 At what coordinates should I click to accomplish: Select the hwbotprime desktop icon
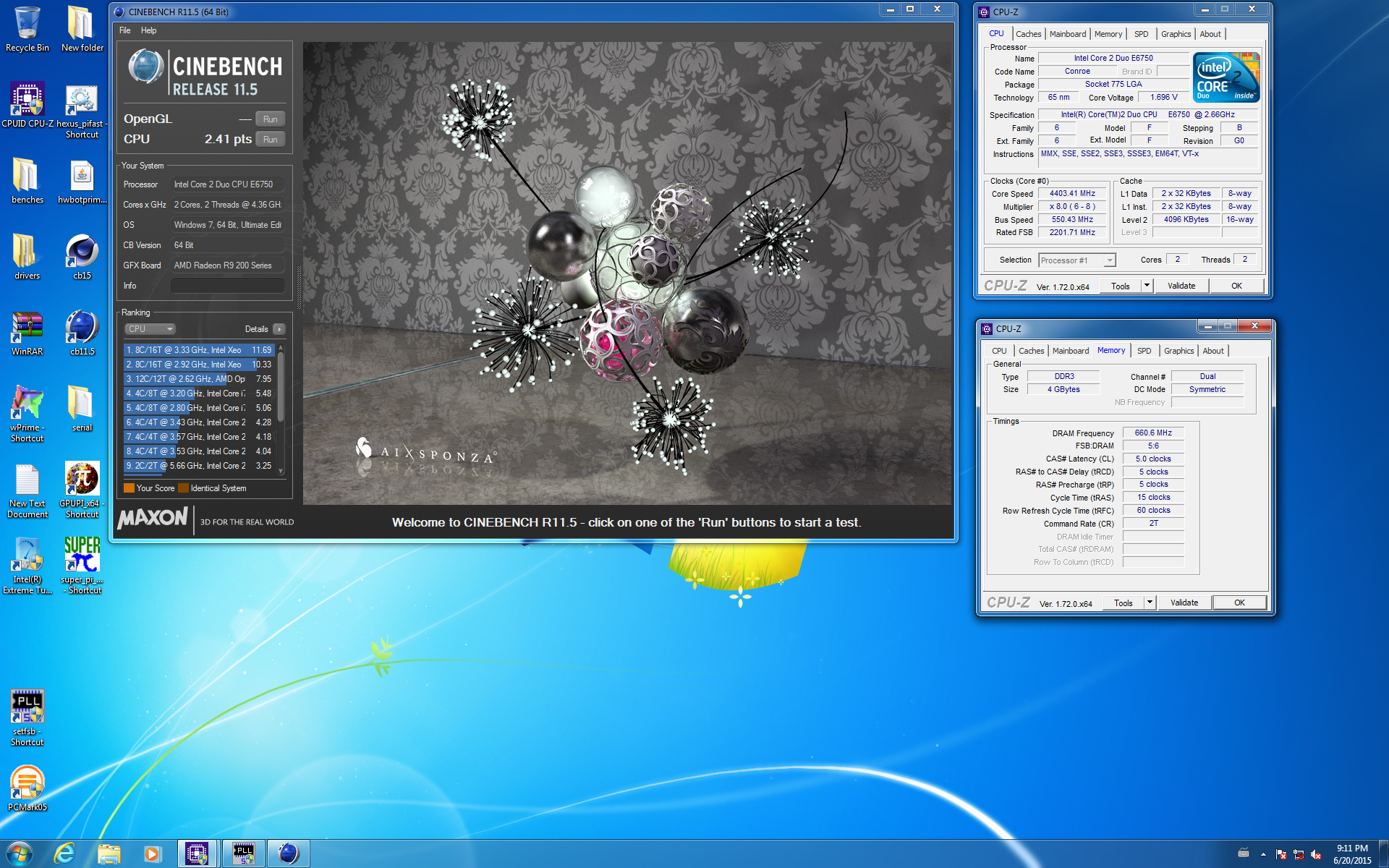coord(82,181)
